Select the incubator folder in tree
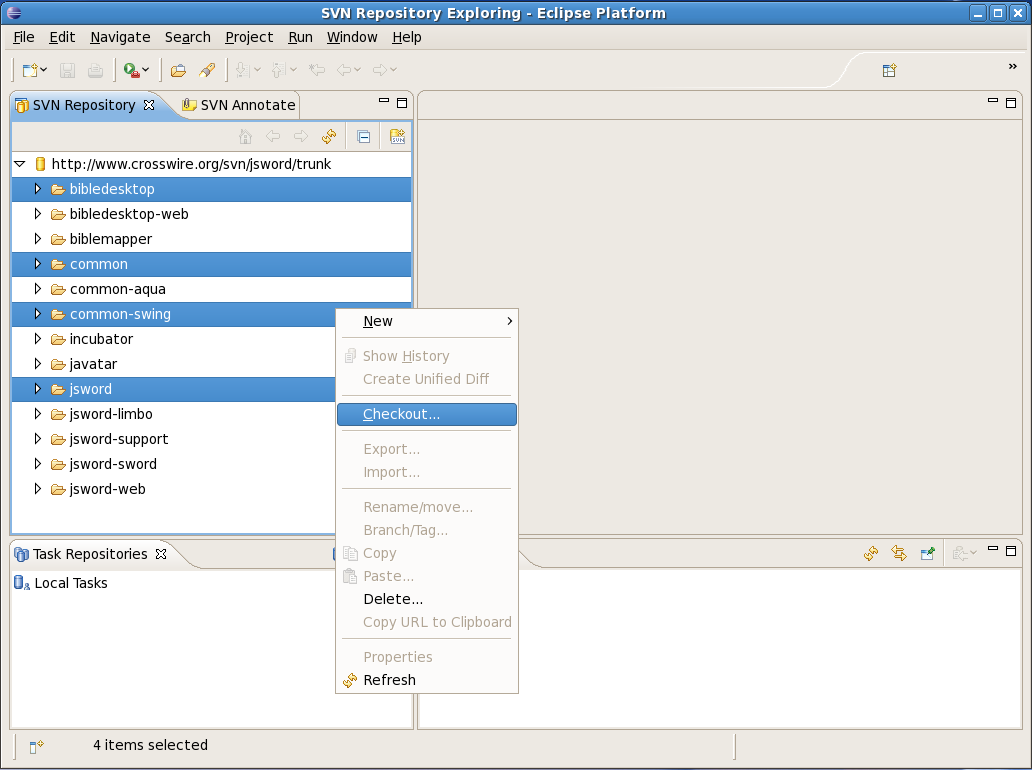 click(x=101, y=339)
